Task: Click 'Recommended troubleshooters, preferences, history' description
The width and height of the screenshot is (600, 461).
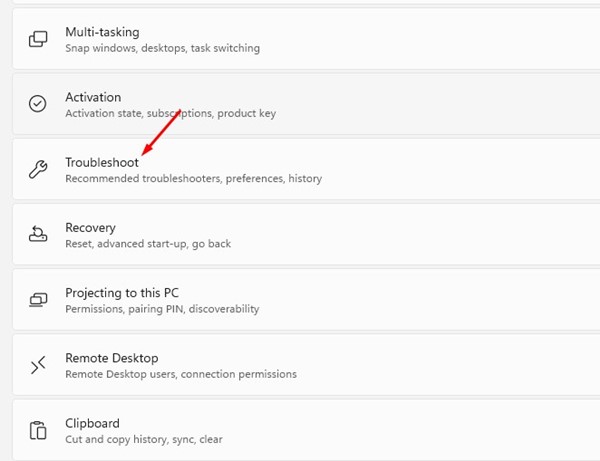Action: [193, 179]
